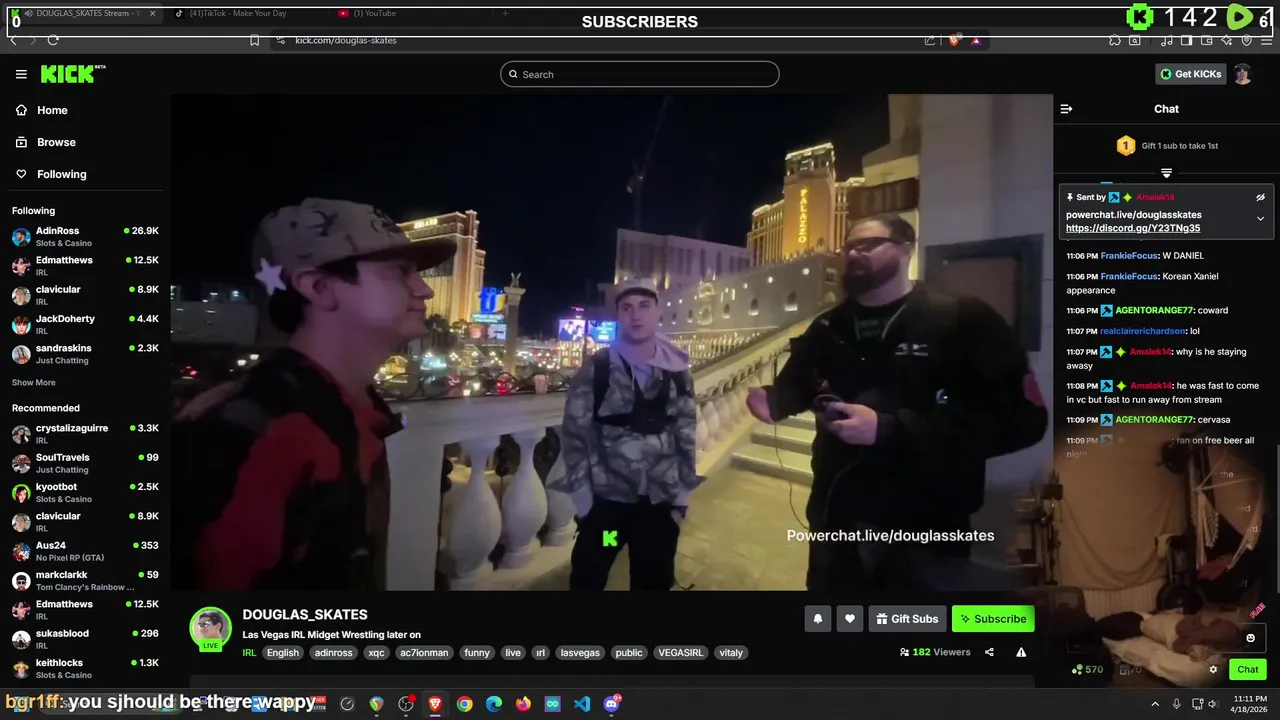The height and width of the screenshot is (720, 1280).
Task: Open Discord from taskbar
Action: click(612, 704)
